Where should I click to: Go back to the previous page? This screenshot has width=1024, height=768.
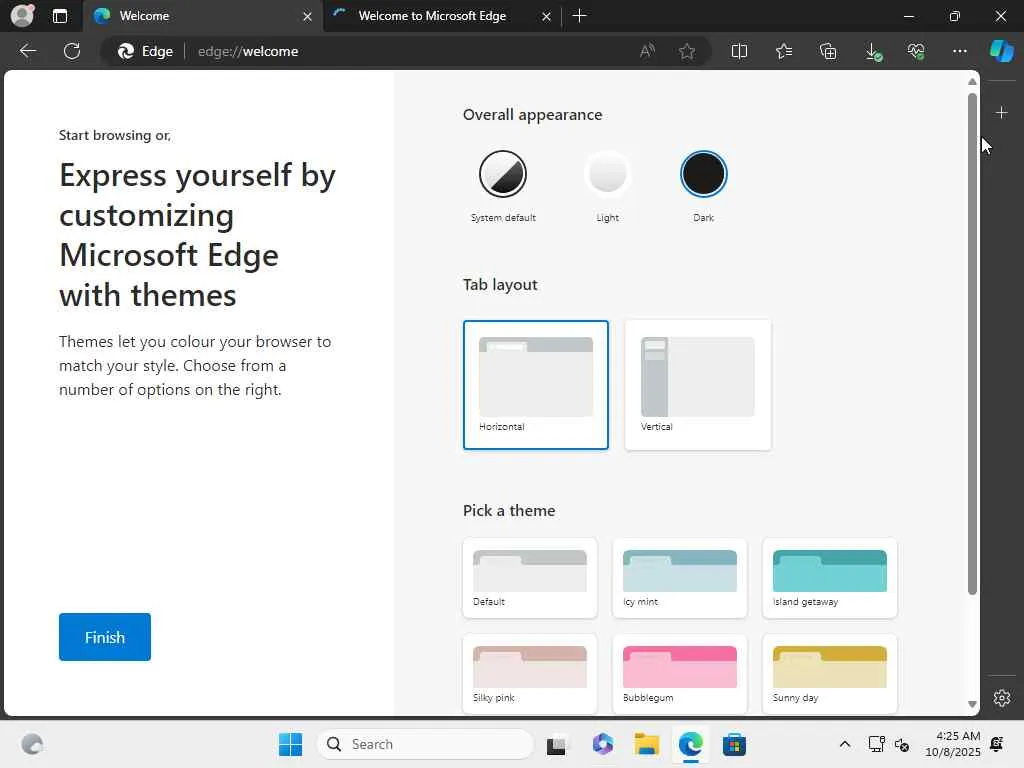[27, 51]
